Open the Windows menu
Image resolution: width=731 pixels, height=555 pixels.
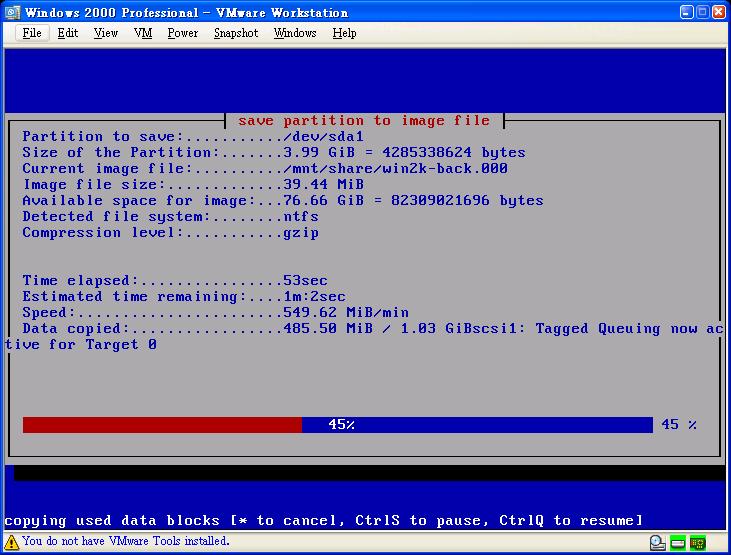pyautogui.click(x=295, y=33)
